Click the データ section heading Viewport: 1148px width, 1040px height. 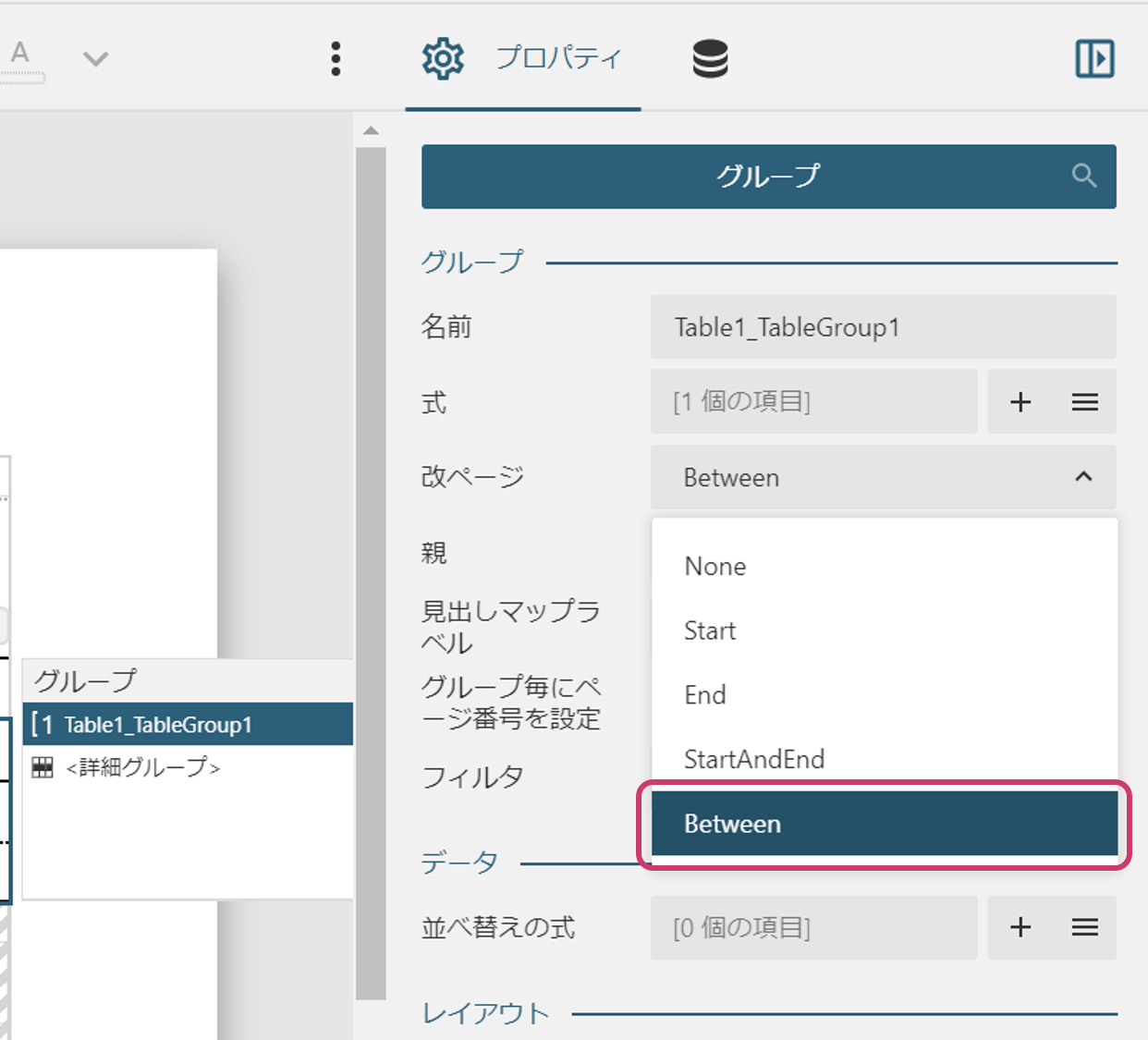tap(459, 863)
